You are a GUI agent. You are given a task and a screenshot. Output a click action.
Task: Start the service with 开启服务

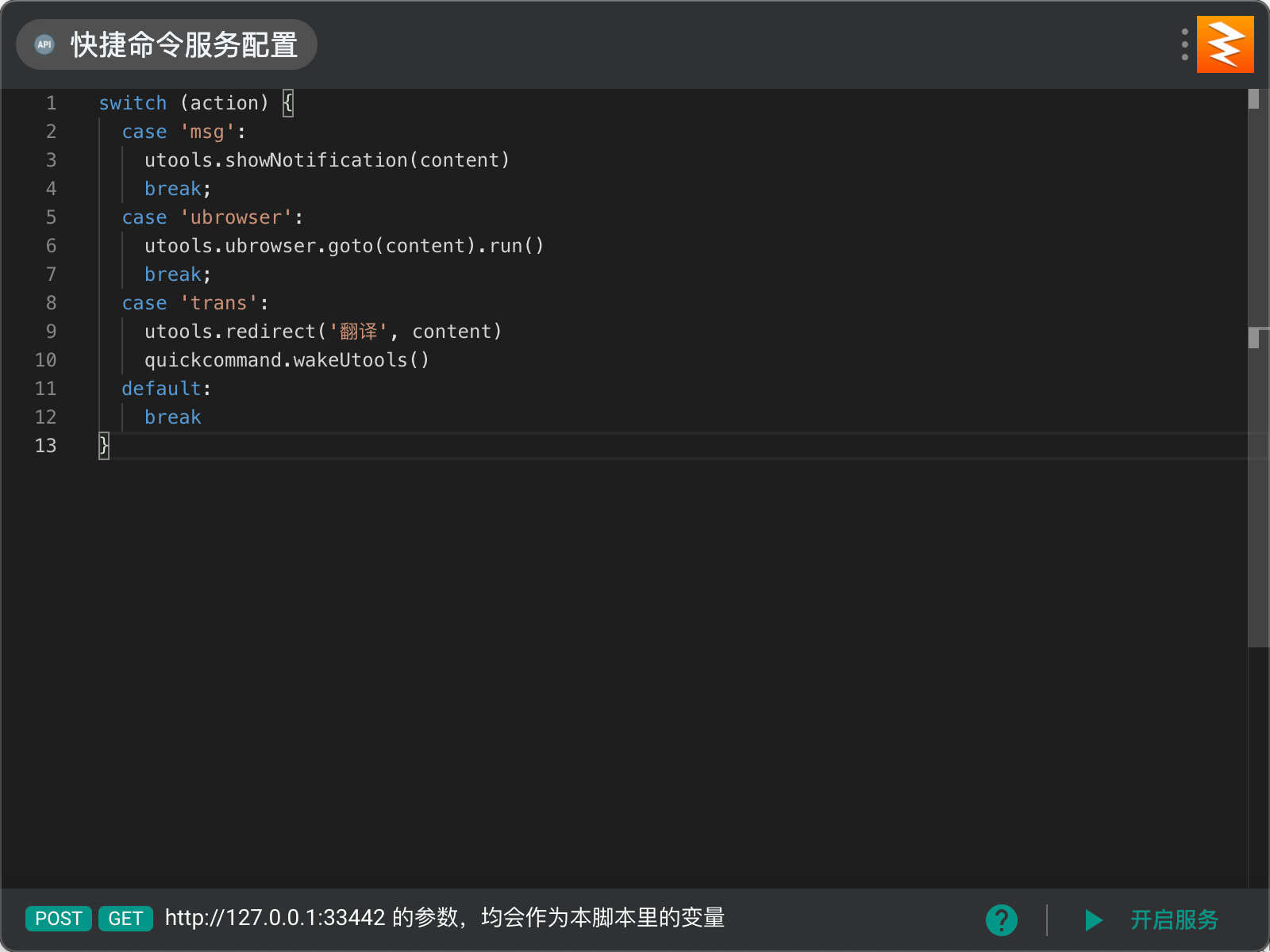click(1174, 920)
